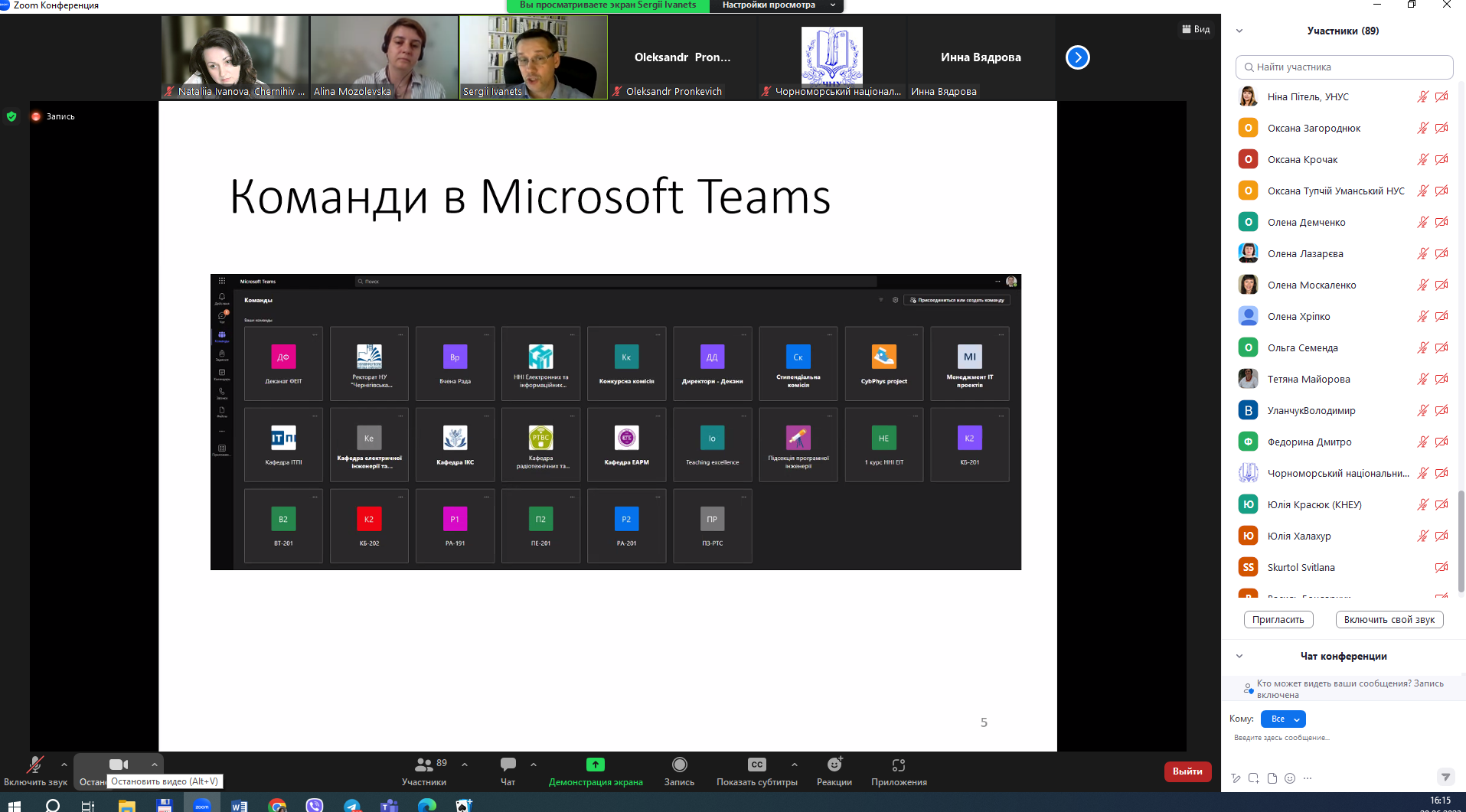This screenshot has width=1466, height=812.
Task: Expand the participants options arrow in toolbar
Action: point(465,764)
